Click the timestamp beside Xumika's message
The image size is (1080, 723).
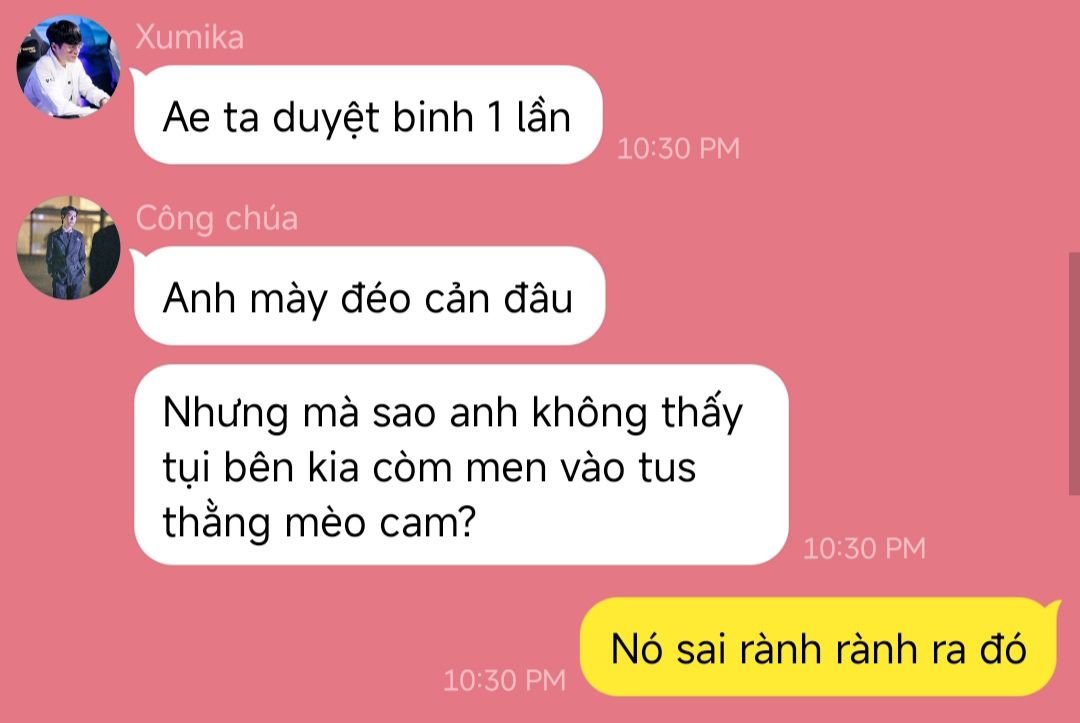click(x=678, y=149)
